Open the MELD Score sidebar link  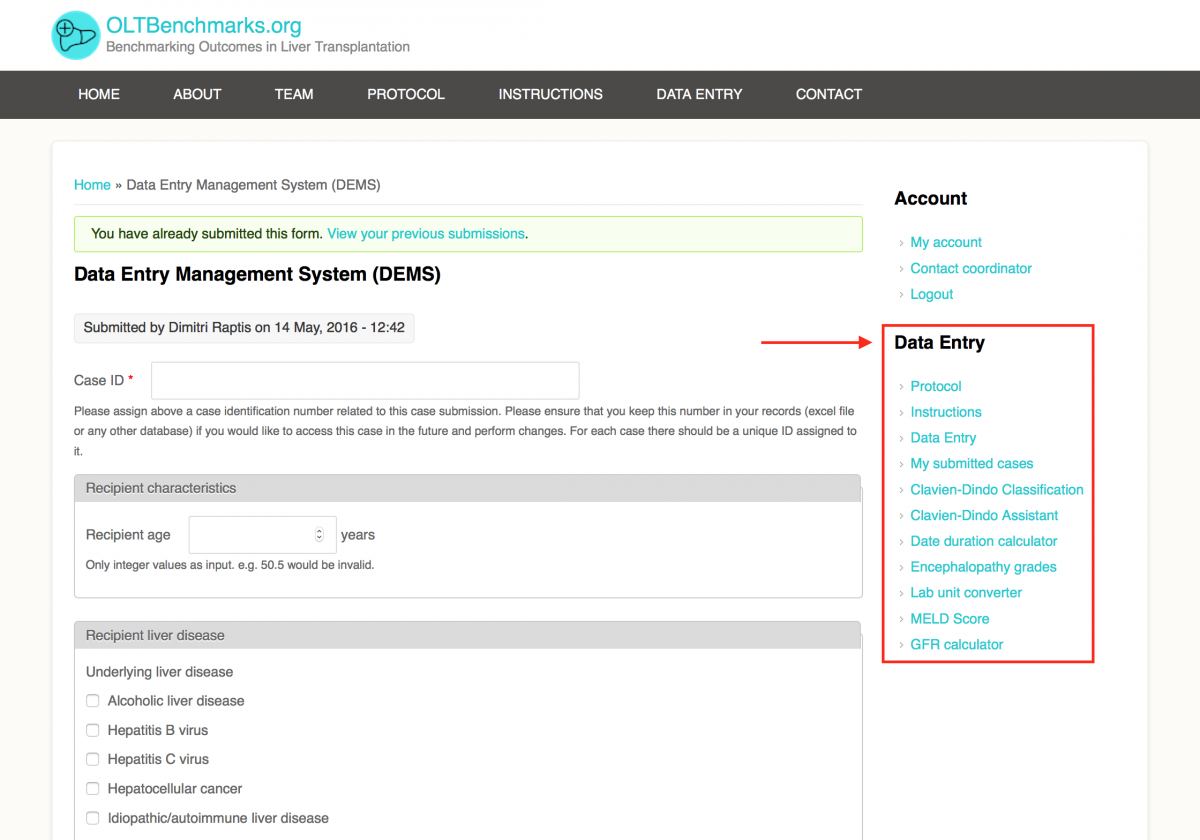pos(949,619)
